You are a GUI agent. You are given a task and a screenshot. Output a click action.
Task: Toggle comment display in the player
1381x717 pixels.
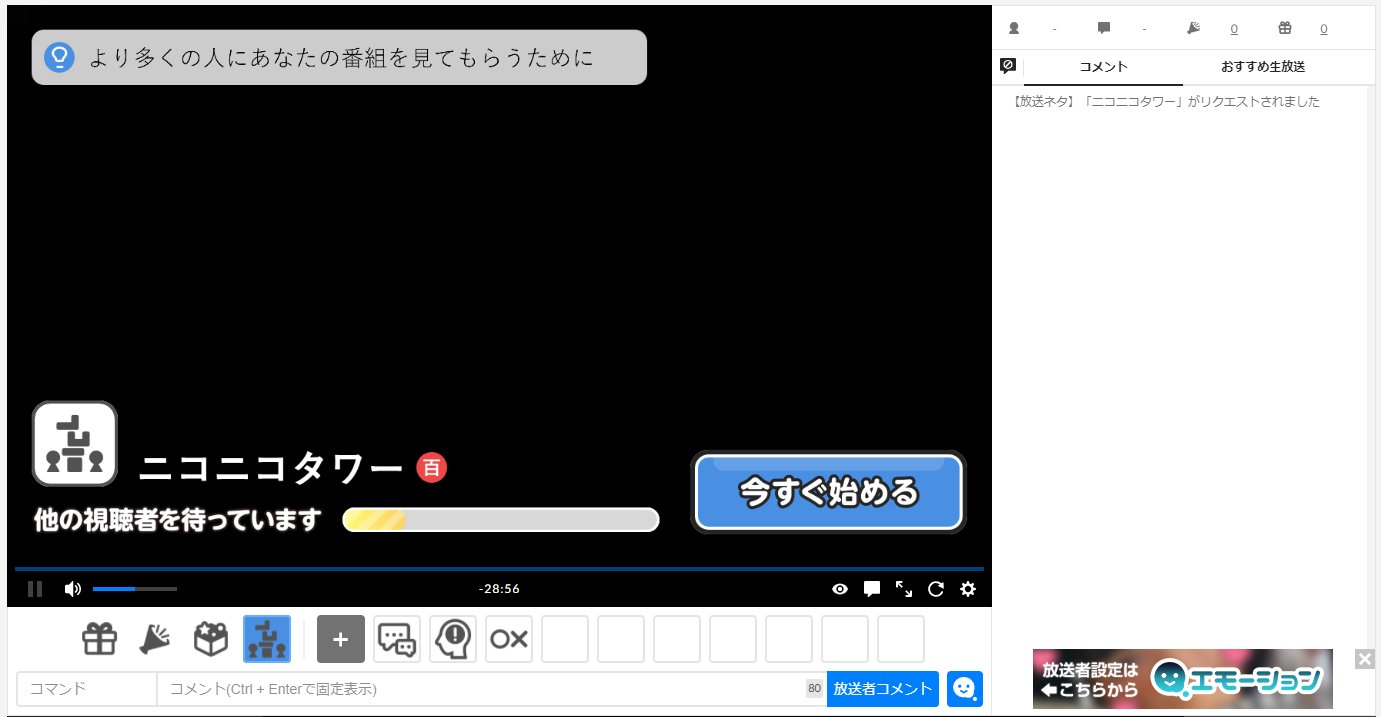pos(872,589)
